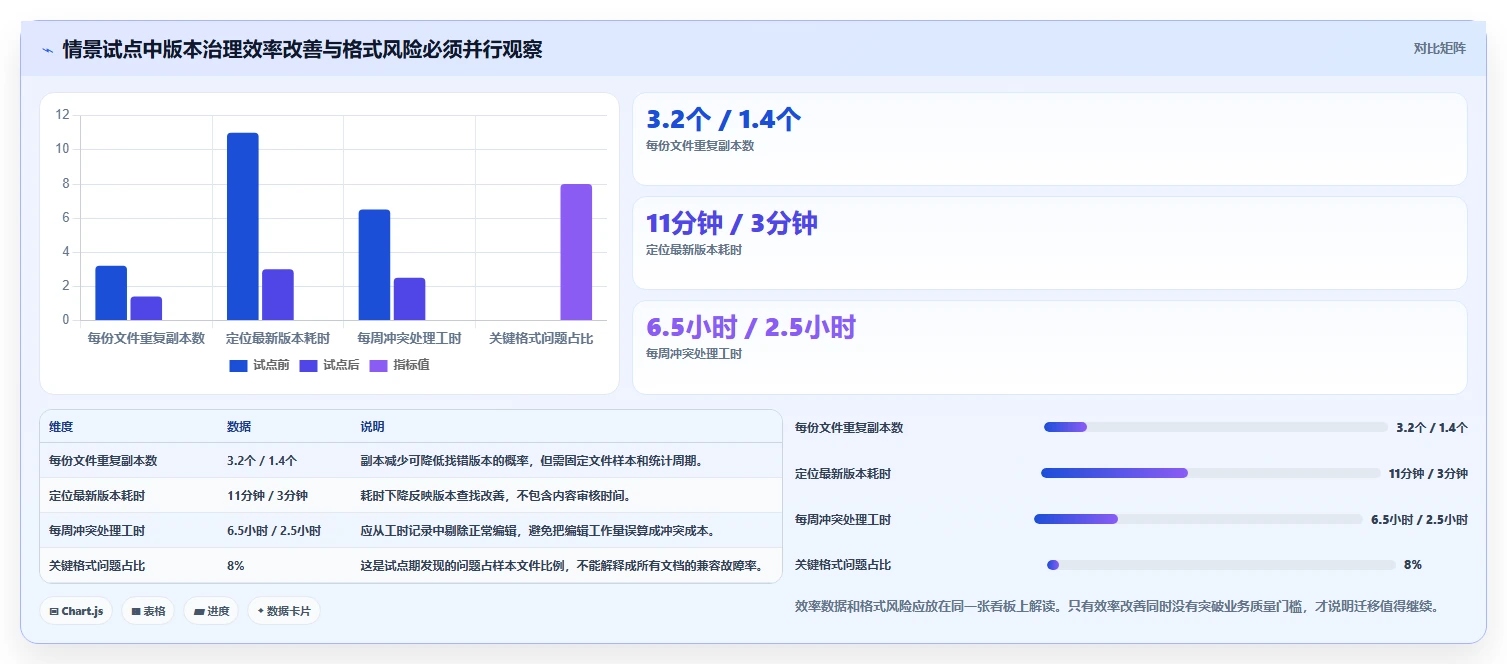Screen dimensions: 1507x664
Task: Click the description starting 耗时下降反映版本查找改善
Action: coord(496,496)
